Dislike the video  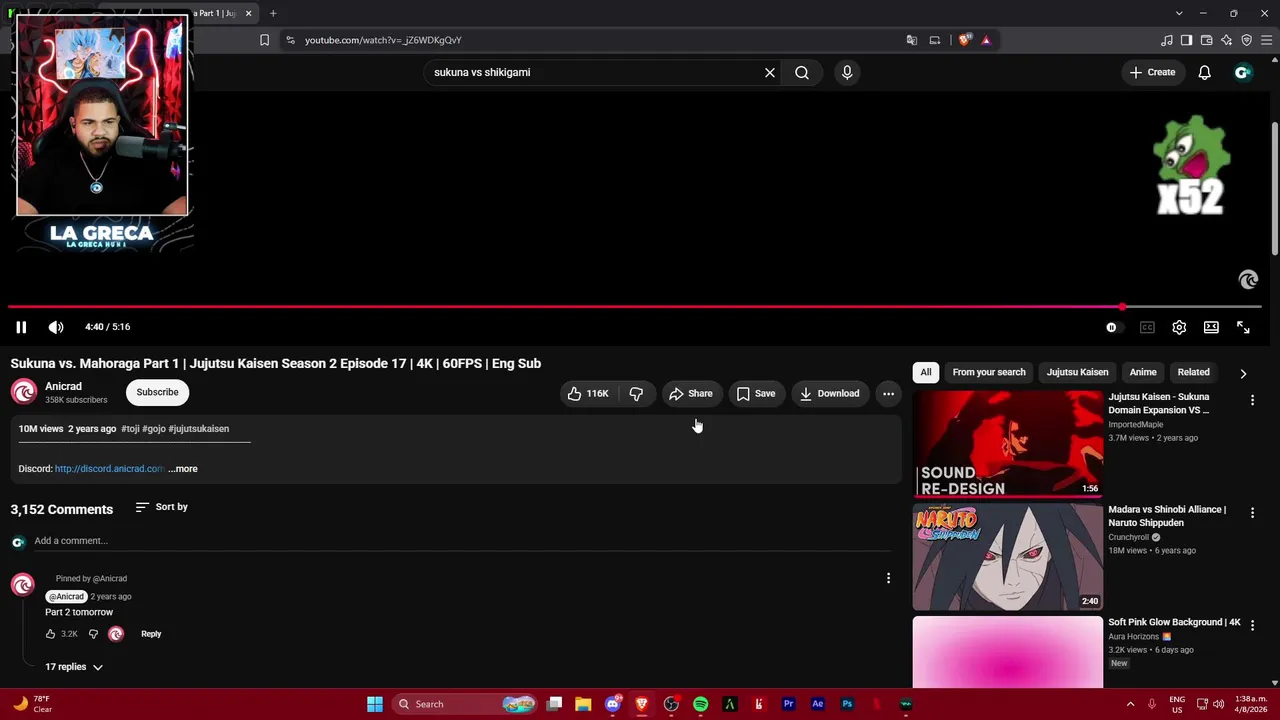[636, 394]
